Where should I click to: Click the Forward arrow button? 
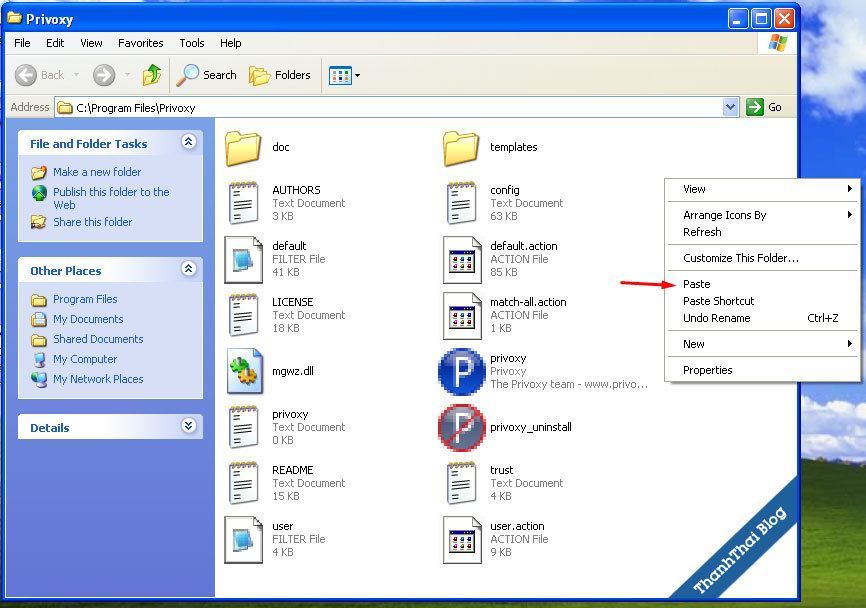104,75
